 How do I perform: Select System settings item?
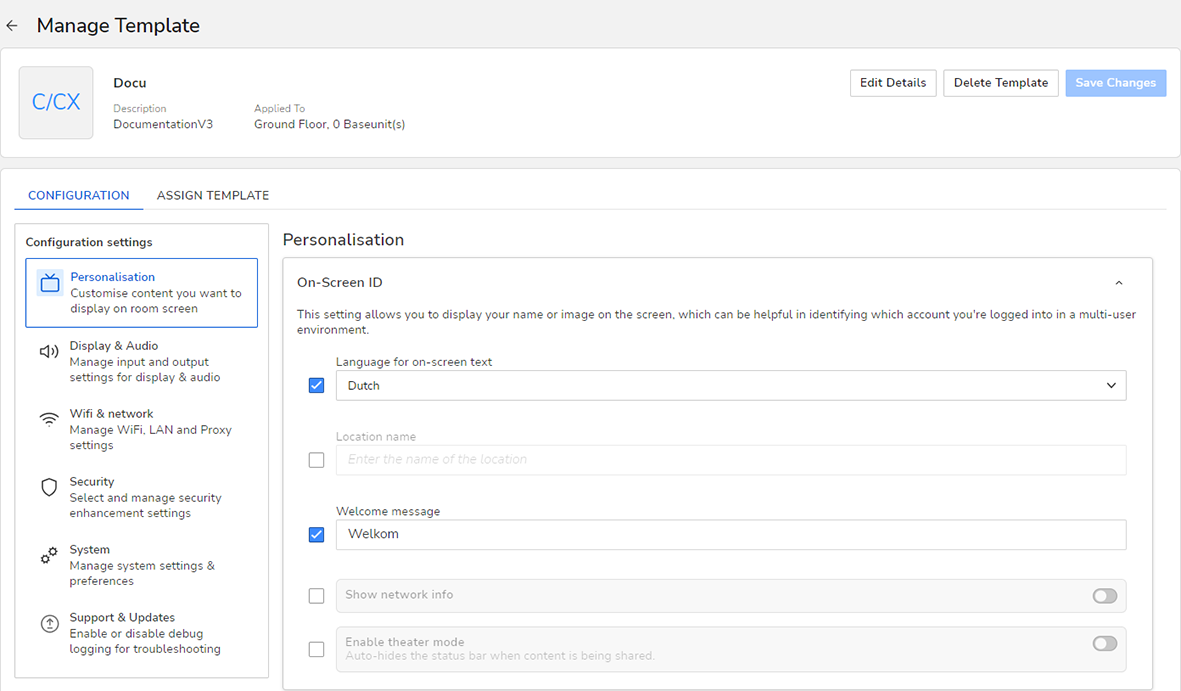[142, 565]
